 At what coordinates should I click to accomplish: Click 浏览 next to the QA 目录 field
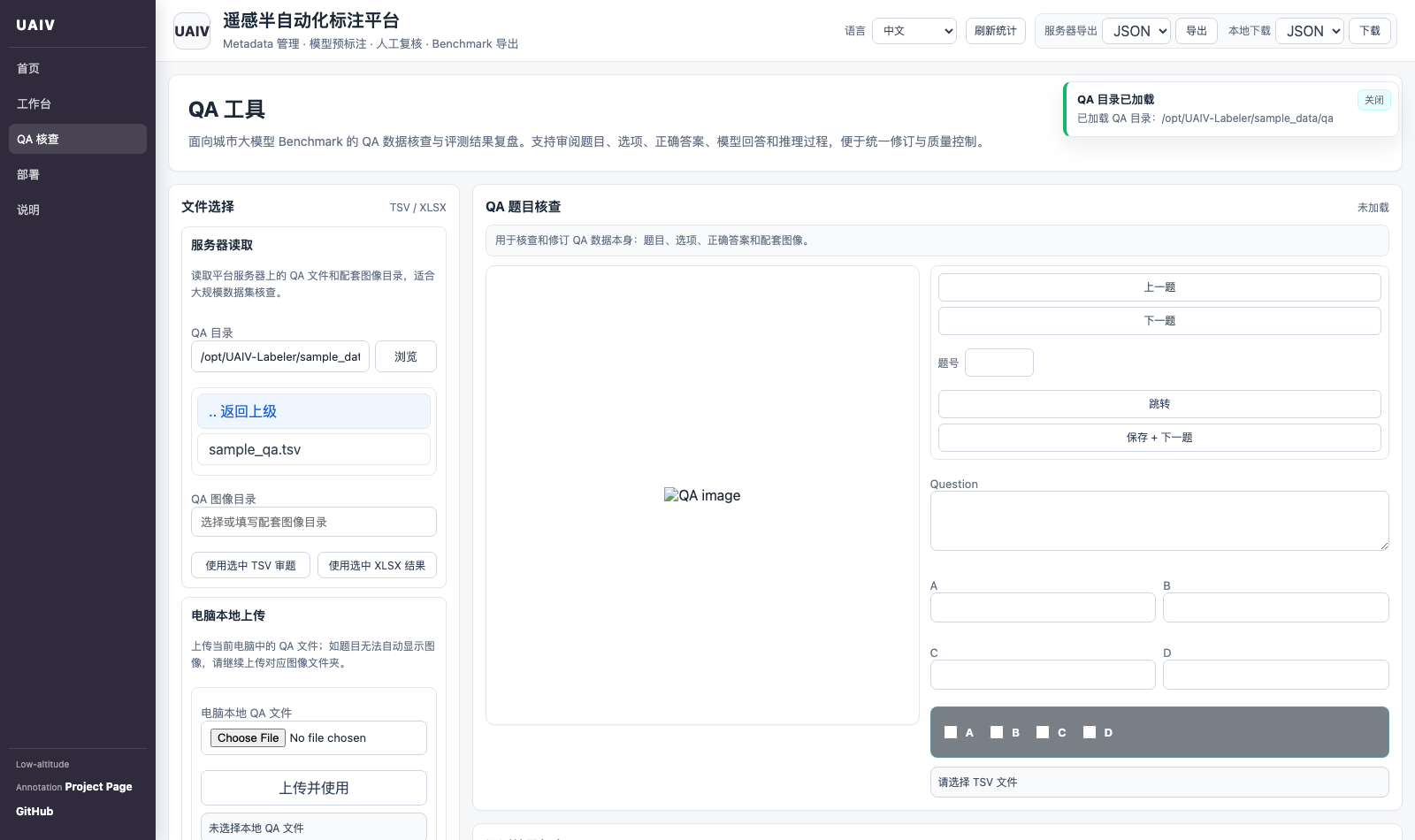(x=406, y=356)
